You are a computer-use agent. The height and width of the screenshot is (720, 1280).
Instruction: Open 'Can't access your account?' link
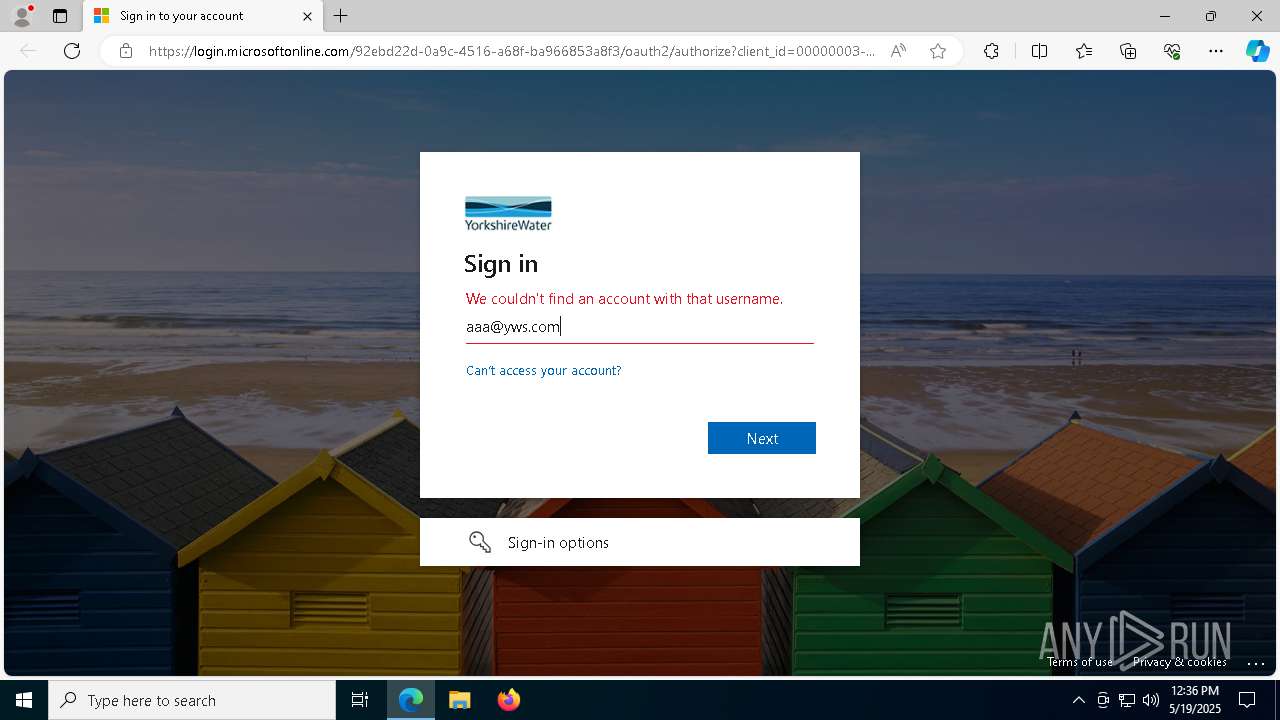[543, 370]
